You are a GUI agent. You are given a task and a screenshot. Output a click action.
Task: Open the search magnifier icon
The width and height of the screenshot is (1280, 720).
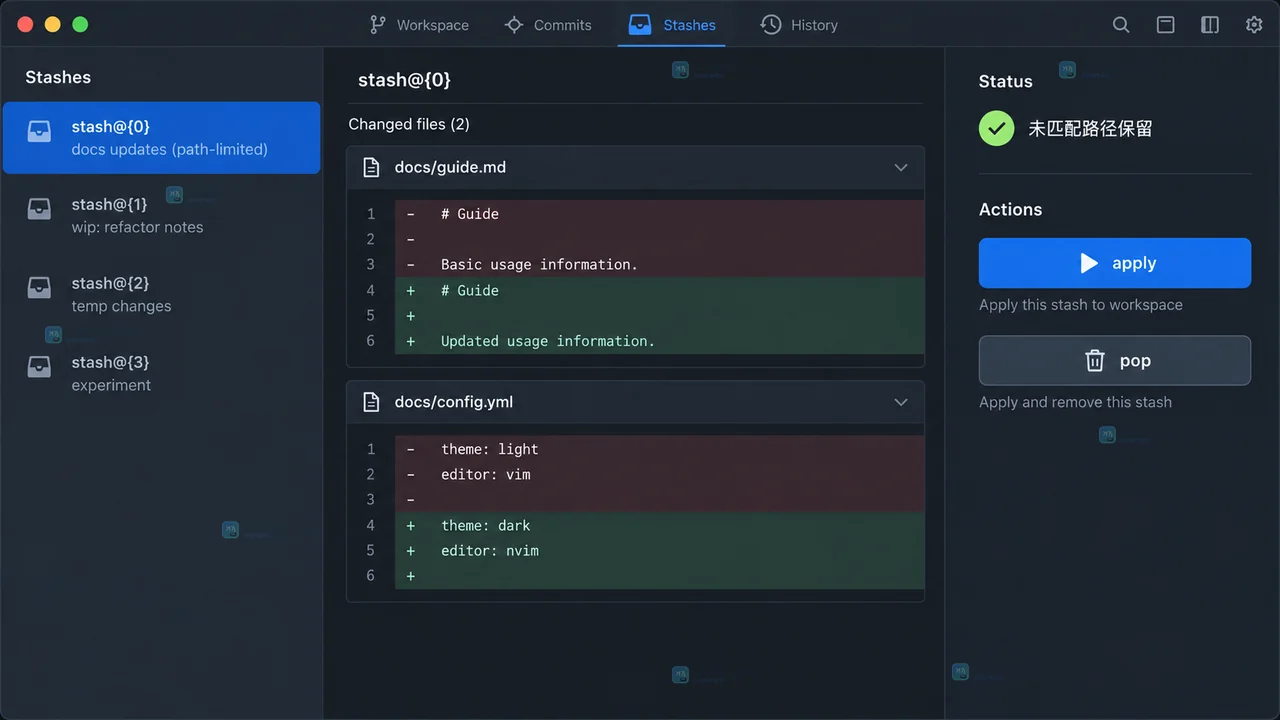click(1121, 25)
